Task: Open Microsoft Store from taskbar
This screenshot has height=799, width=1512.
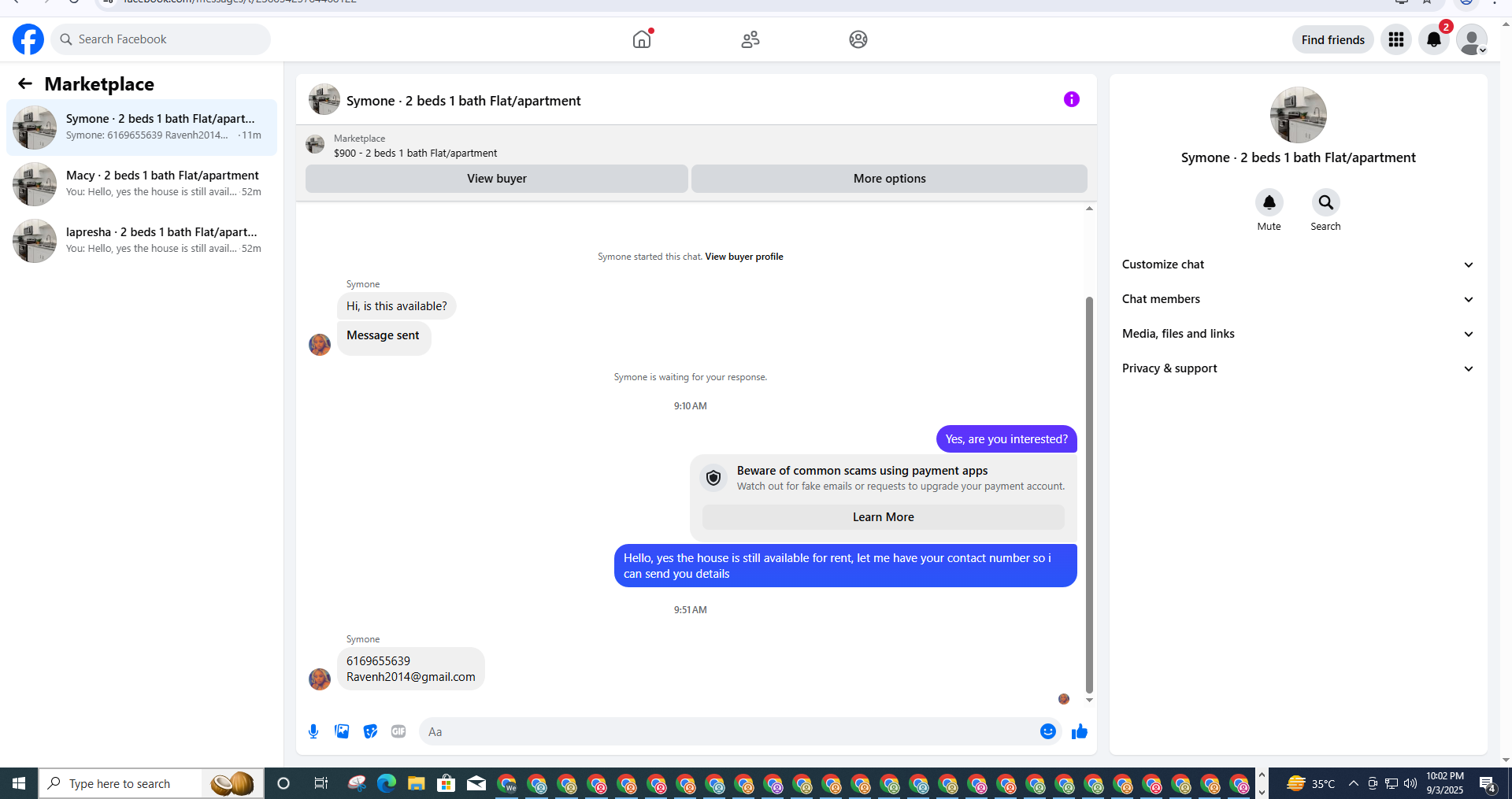Action: coord(446,783)
